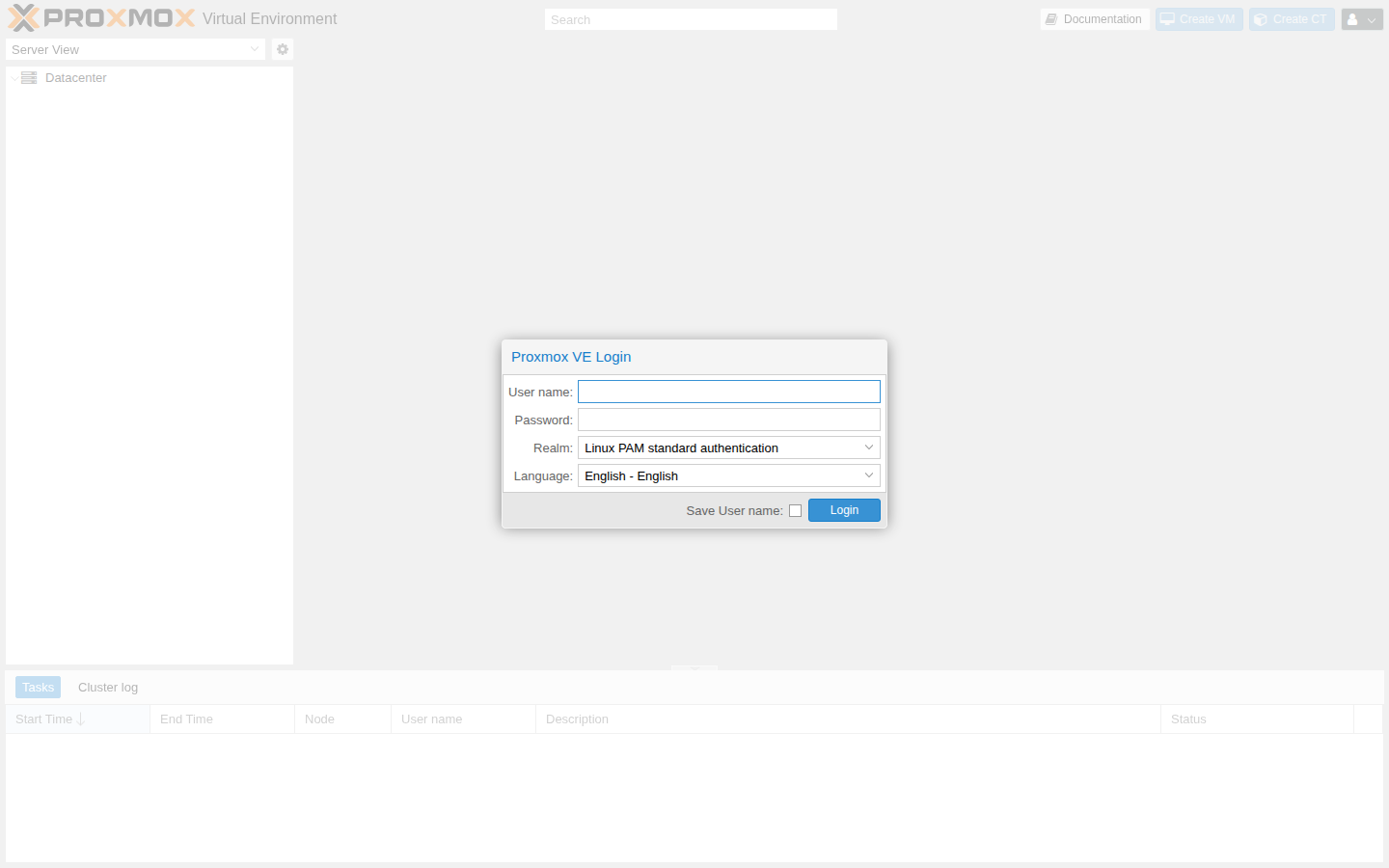Click the Datacenter server icon

pos(28,77)
